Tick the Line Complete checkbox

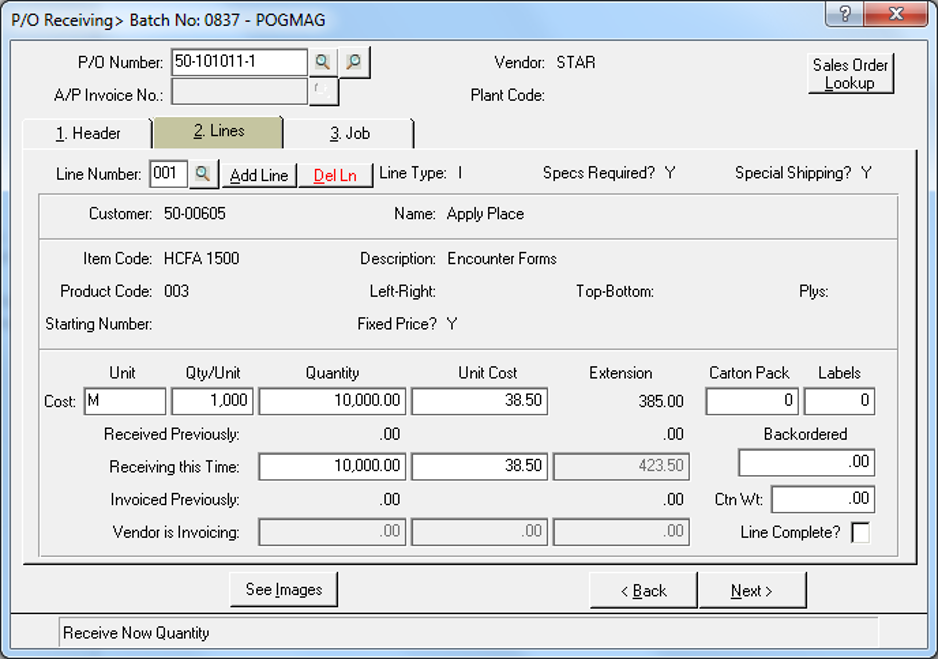click(x=860, y=532)
